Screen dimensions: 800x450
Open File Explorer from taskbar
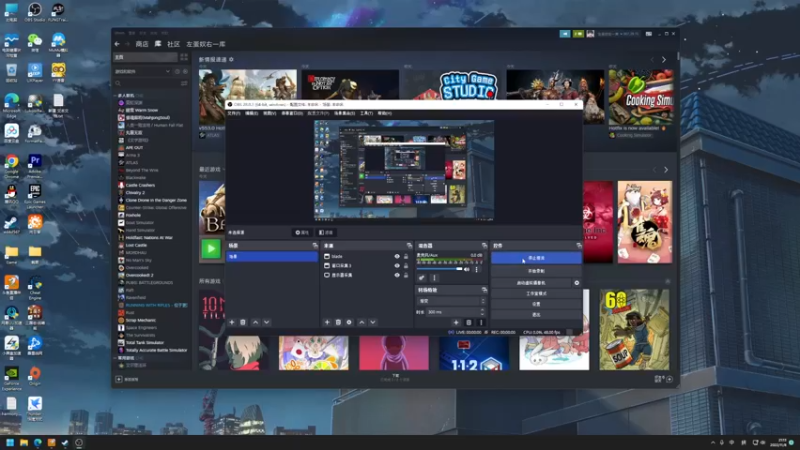(x=23, y=442)
